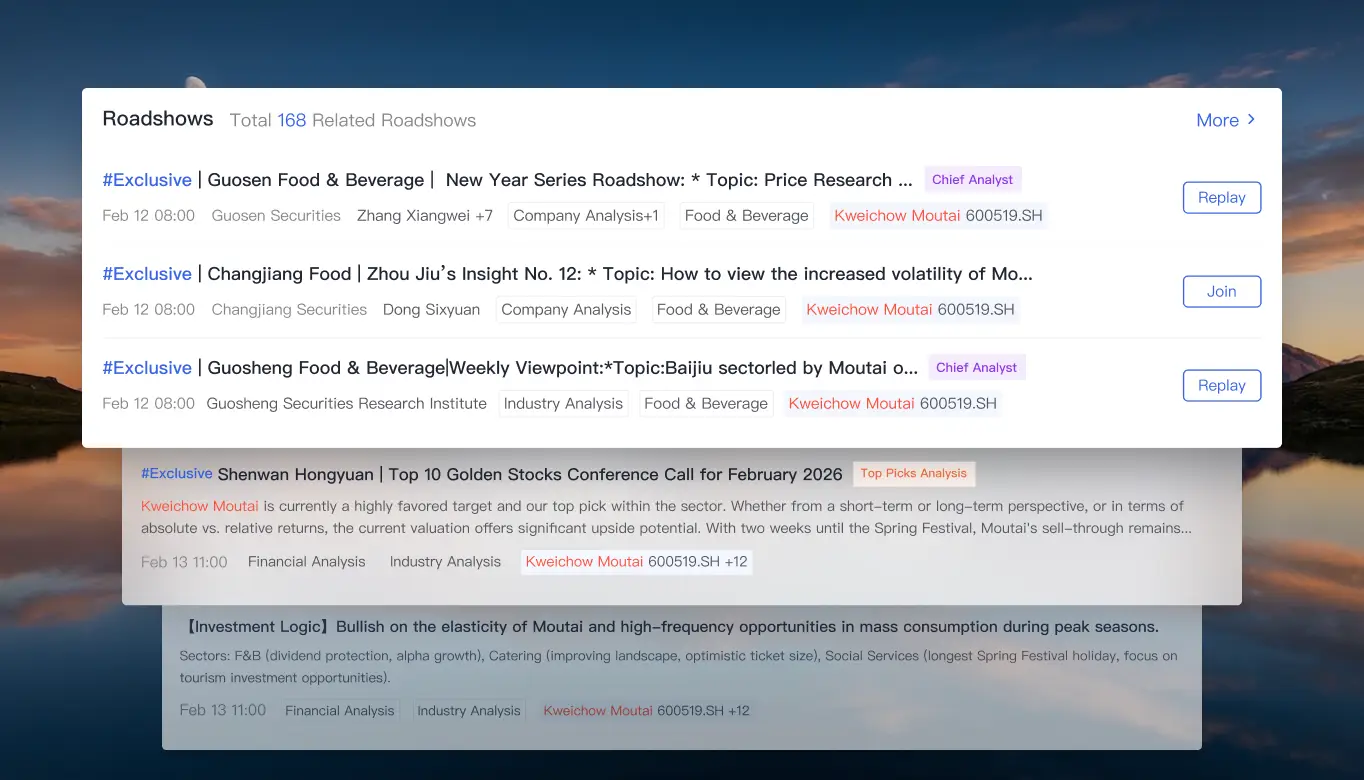Screen dimensions: 1364x780
Task: Click Feb 12 08:00 date in Guosen row
Action: [149, 216]
